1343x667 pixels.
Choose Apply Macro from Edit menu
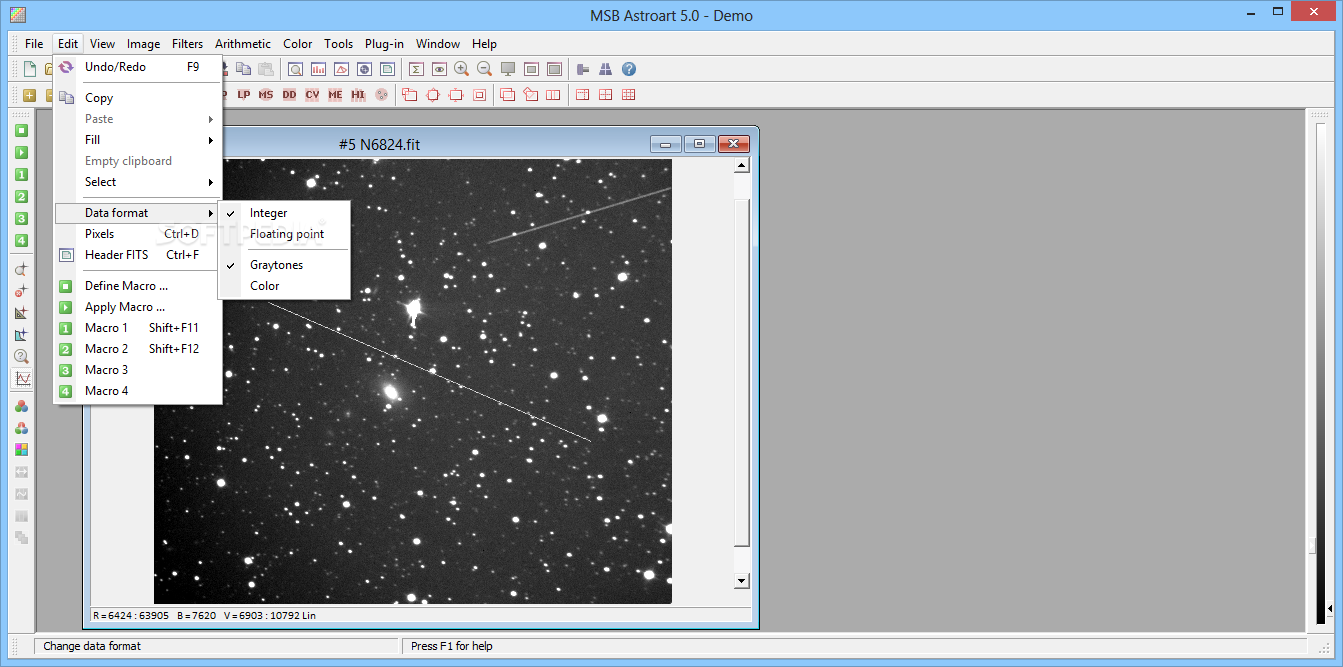click(x=137, y=307)
